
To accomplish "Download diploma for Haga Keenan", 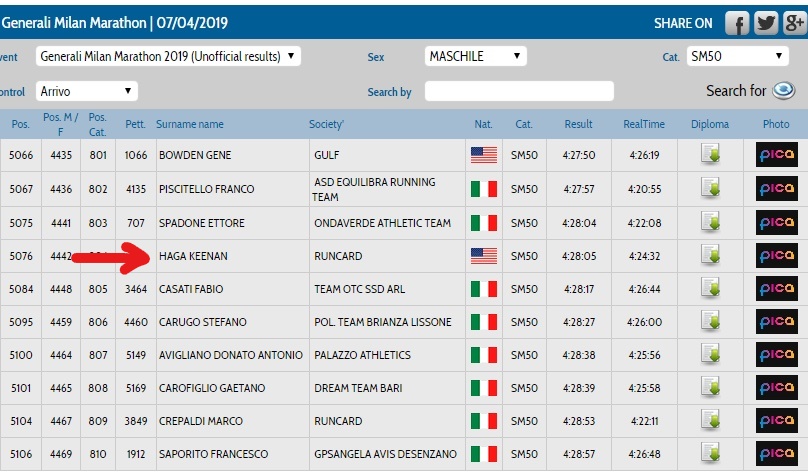I will coord(710,255).
